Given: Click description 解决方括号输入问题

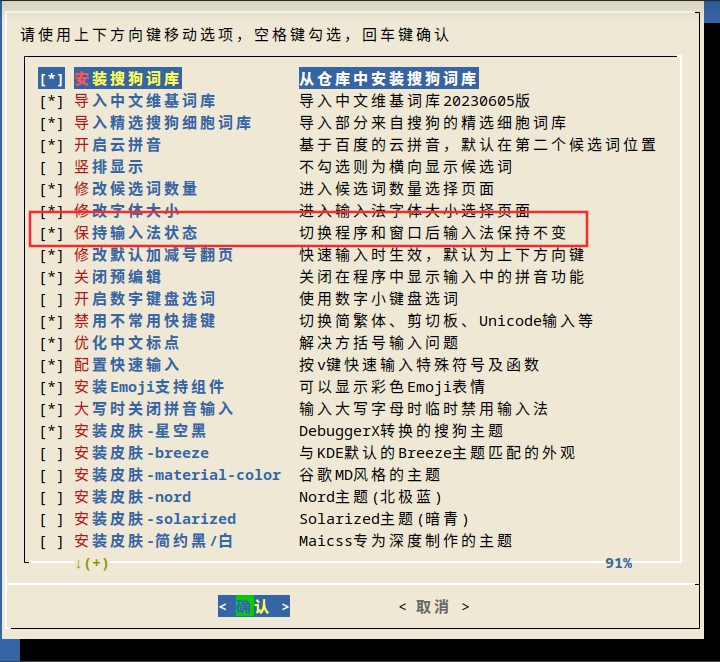Looking at the screenshot, I should [x=379, y=343].
